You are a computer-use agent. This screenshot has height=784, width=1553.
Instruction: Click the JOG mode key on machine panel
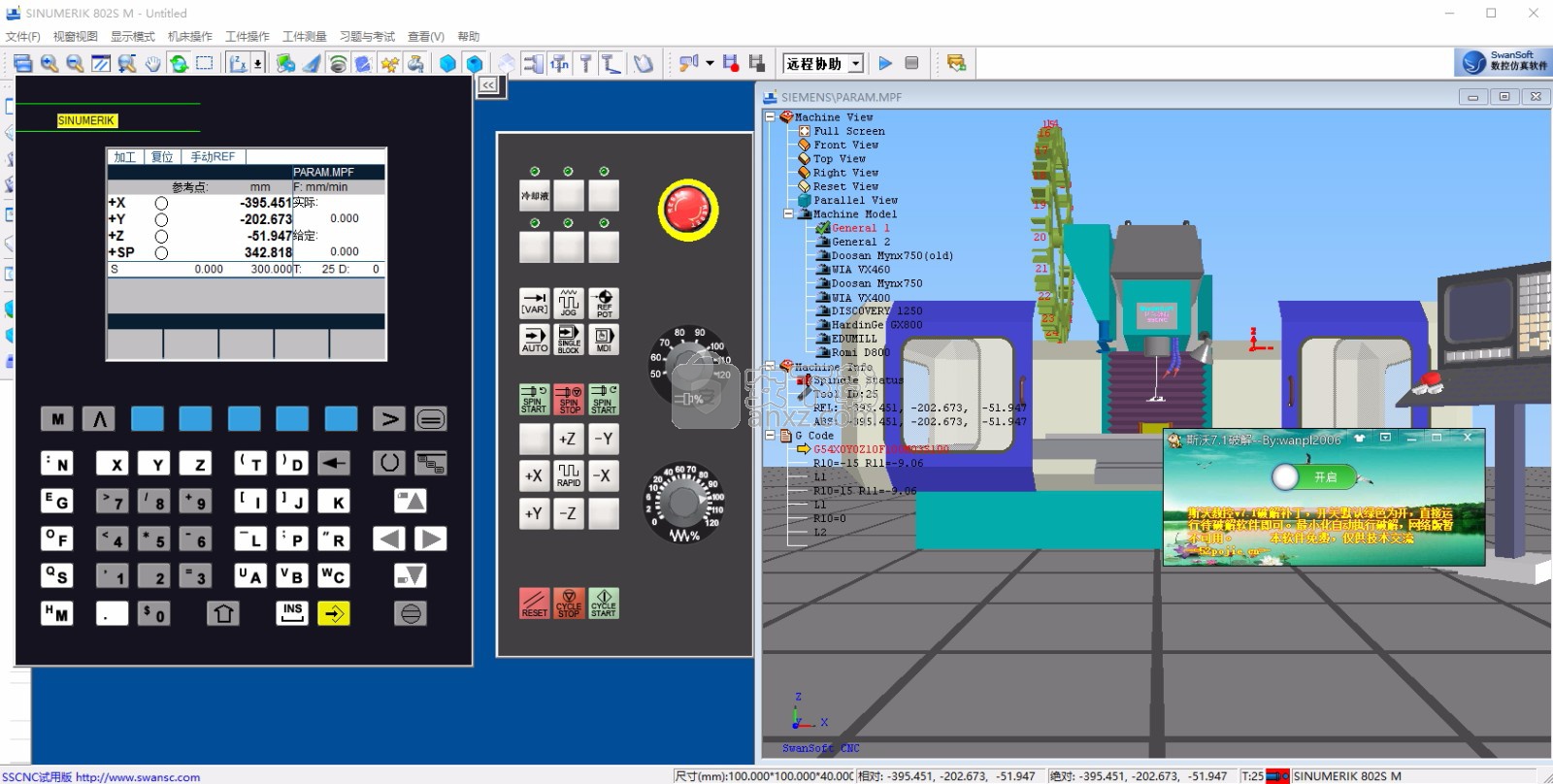pyautogui.click(x=569, y=303)
